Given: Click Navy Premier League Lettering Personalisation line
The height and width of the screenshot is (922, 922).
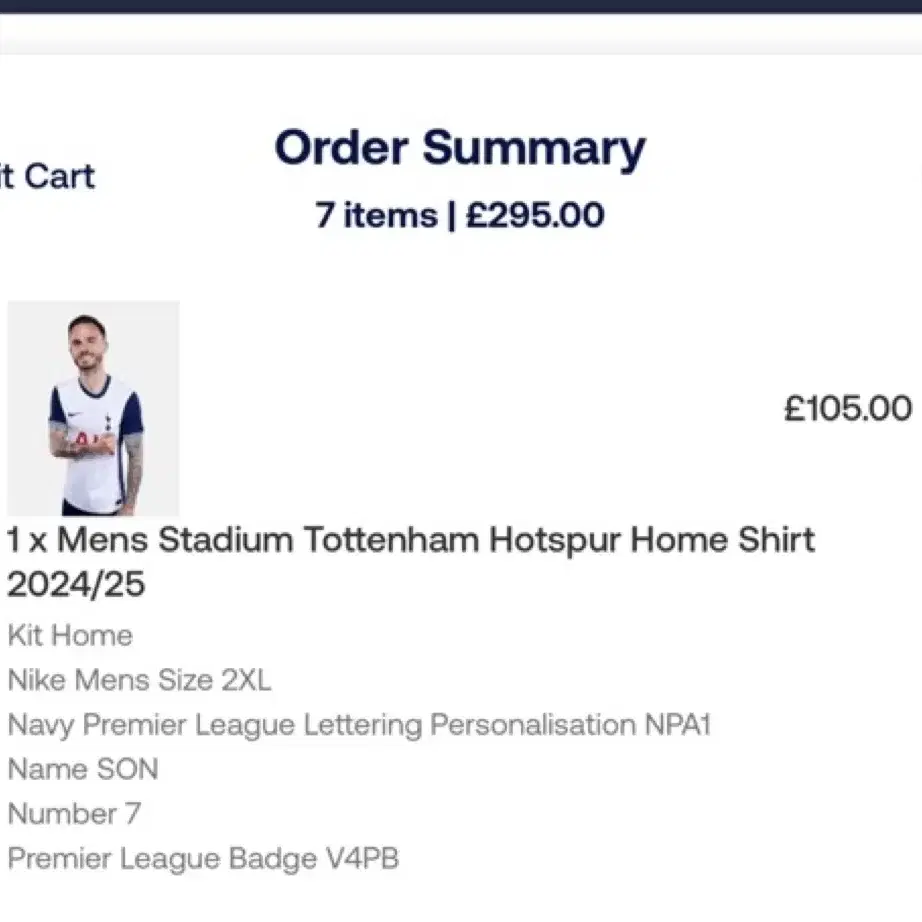Looking at the screenshot, I should tap(359, 725).
